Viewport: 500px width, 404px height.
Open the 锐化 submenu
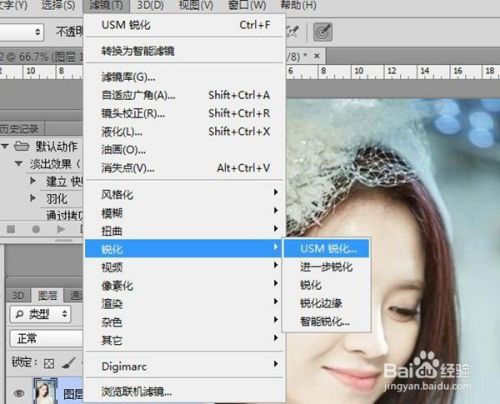184,249
